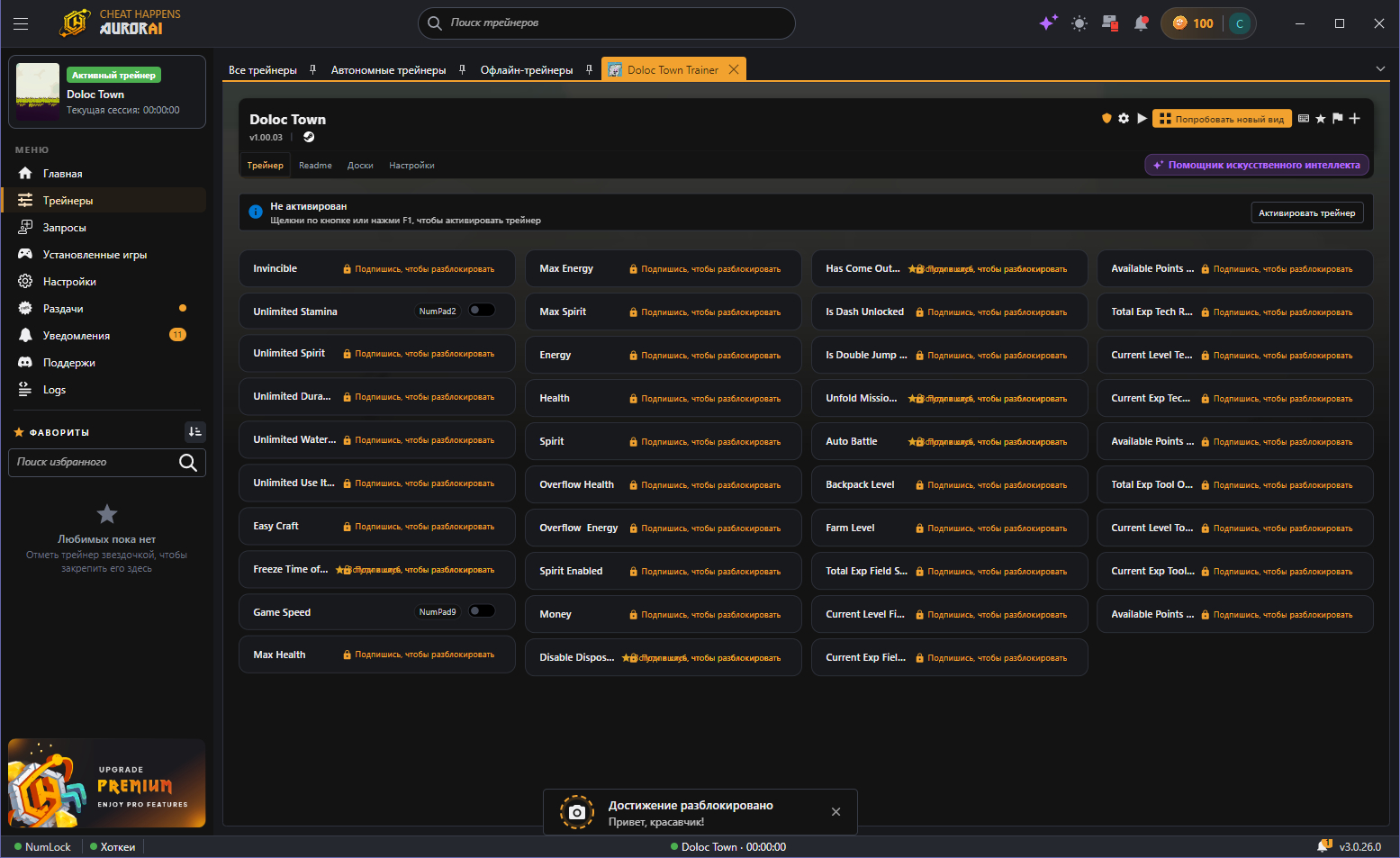The image size is (1400, 858).
Task: Click Max Health subscribe lock link
Action: (x=419, y=655)
